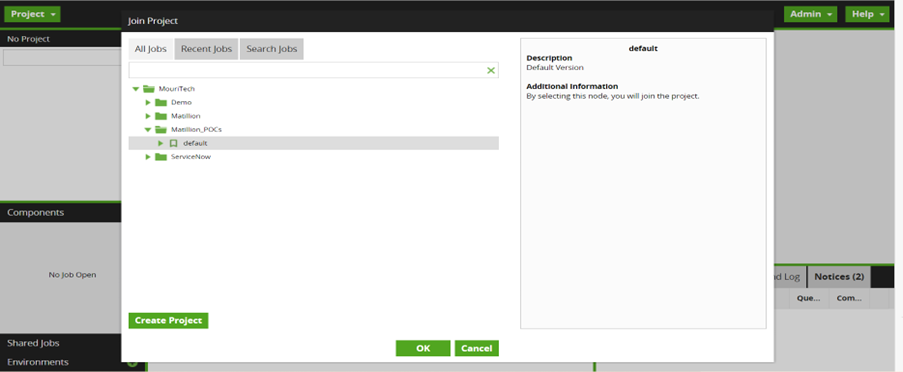Open the Environments panel
903x372 pixels.
click(60, 362)
